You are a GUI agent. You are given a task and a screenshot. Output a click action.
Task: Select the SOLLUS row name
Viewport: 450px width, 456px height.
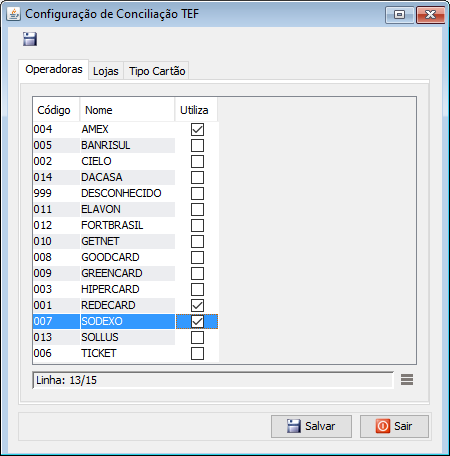click(x=128, y=337)
